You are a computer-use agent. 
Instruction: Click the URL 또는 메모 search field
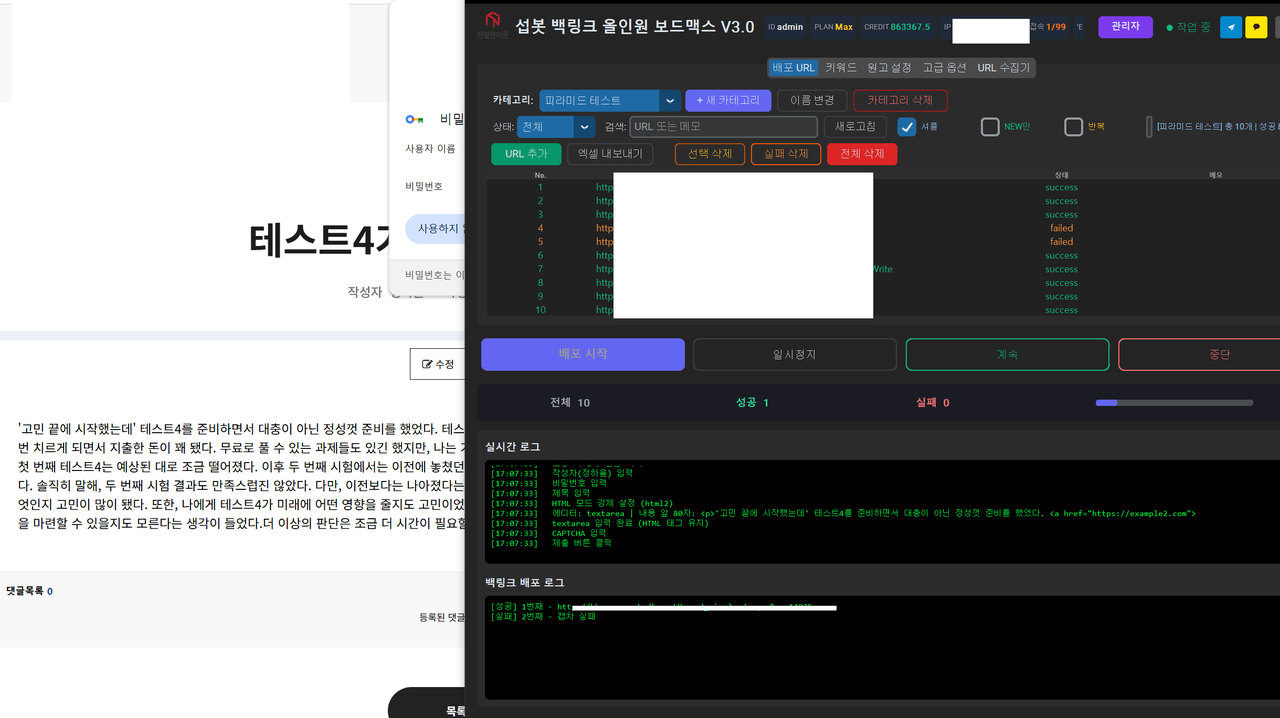pos(724,127)
